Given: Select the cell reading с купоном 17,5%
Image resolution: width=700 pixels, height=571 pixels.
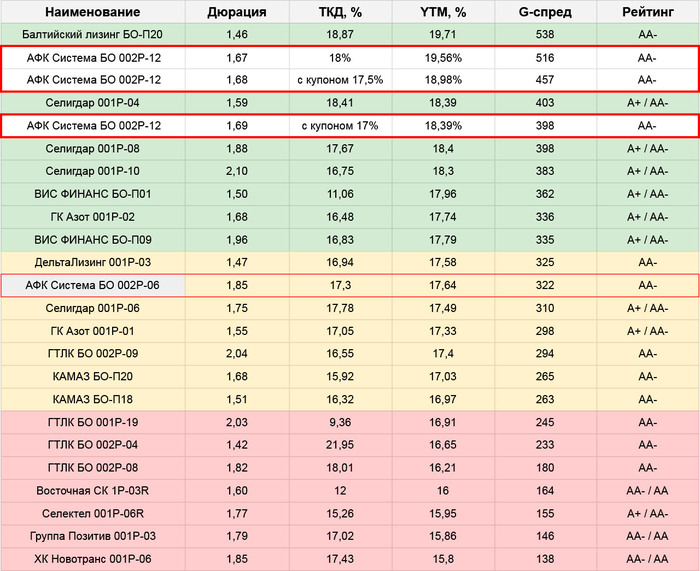Looking at the screenshot, I should [339, 80].
